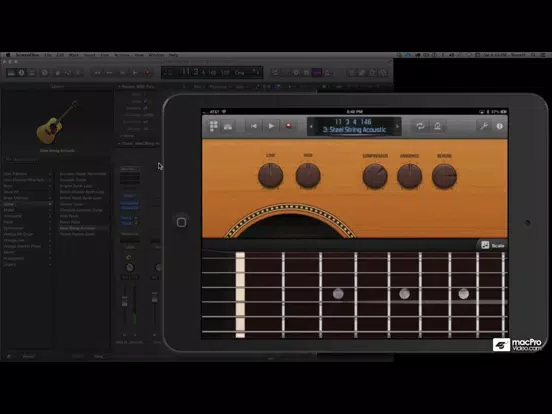Screen dimensions: 552x414
Task: Select next track with right arrow
Action: tap(397, 126)
